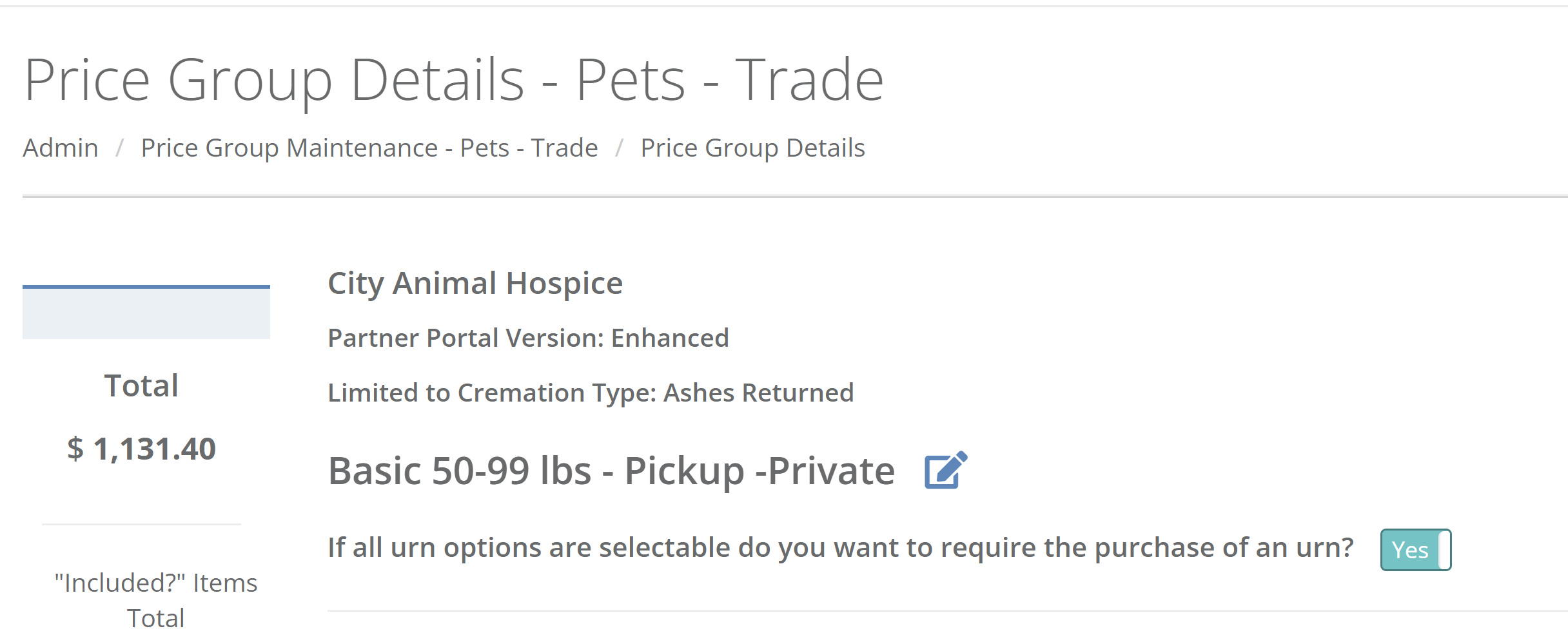Click the "Included?" Items Total label
Image resolution: width=1568 pixels, height=633 pixels.
156,600
